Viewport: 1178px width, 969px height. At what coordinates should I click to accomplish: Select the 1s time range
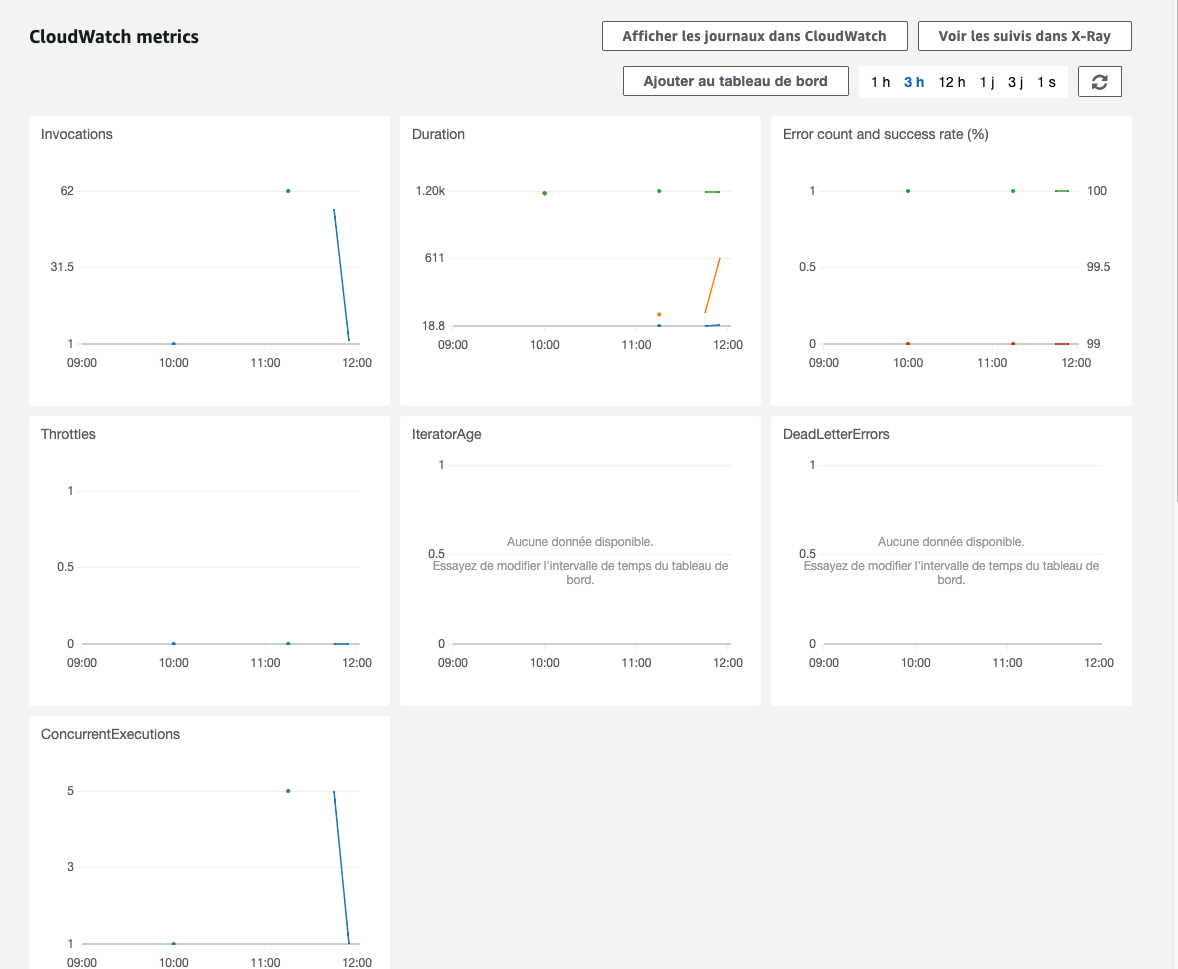1047,81
